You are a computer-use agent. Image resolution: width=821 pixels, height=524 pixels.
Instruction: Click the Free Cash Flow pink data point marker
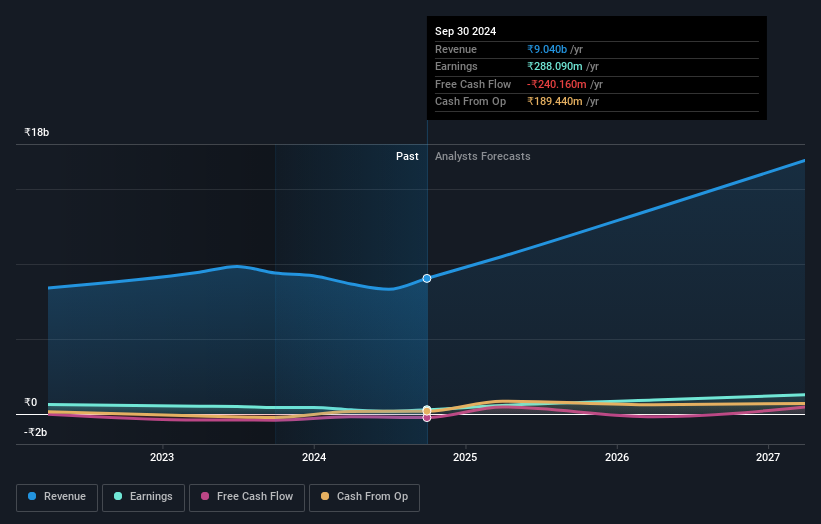coord(427,418)
